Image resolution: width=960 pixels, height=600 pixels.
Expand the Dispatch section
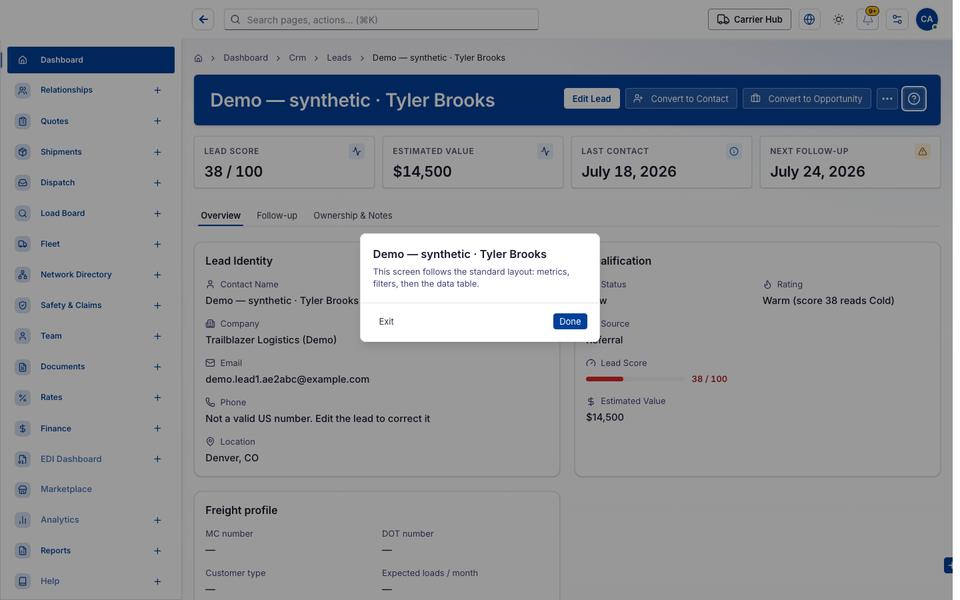tap(157, 183)
